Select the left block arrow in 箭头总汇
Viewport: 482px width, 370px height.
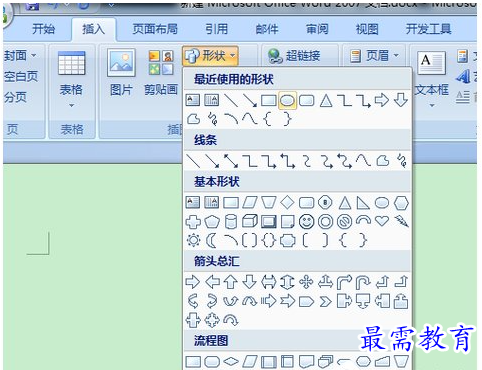212,282
